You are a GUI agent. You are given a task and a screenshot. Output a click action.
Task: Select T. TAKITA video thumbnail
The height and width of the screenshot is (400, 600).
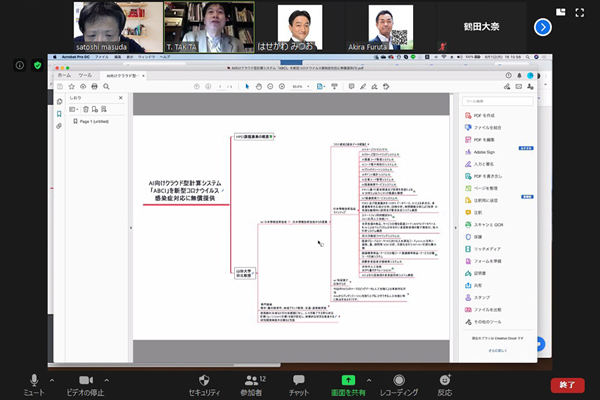(209, 27)
